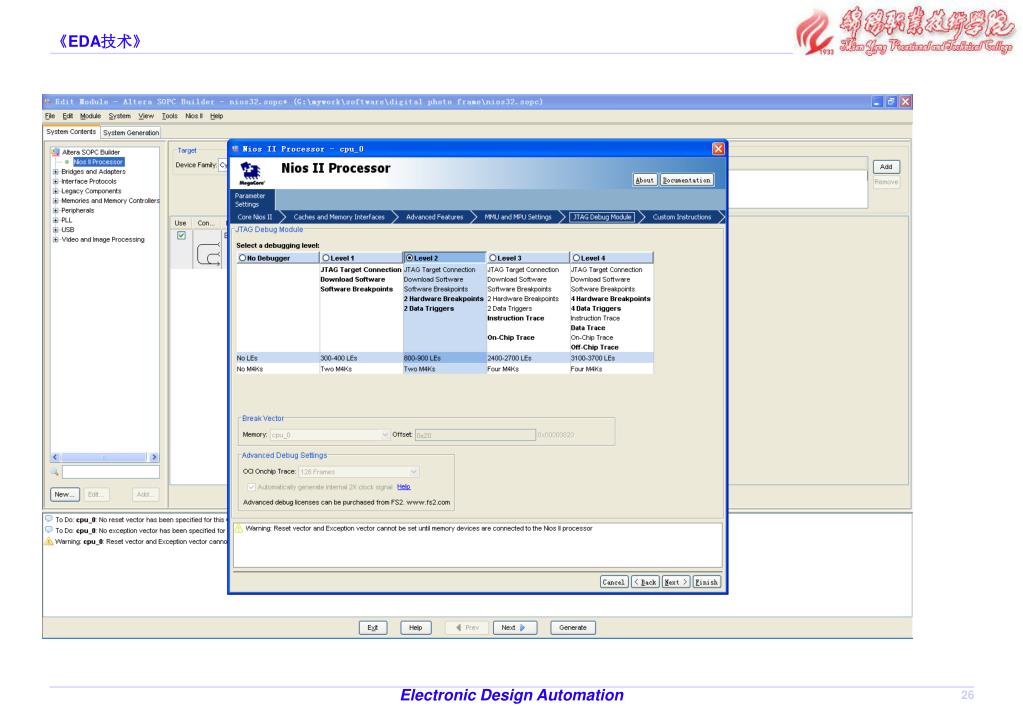Select Level 1 debugging level
The image size is (1023, 708).
(326, 258)
